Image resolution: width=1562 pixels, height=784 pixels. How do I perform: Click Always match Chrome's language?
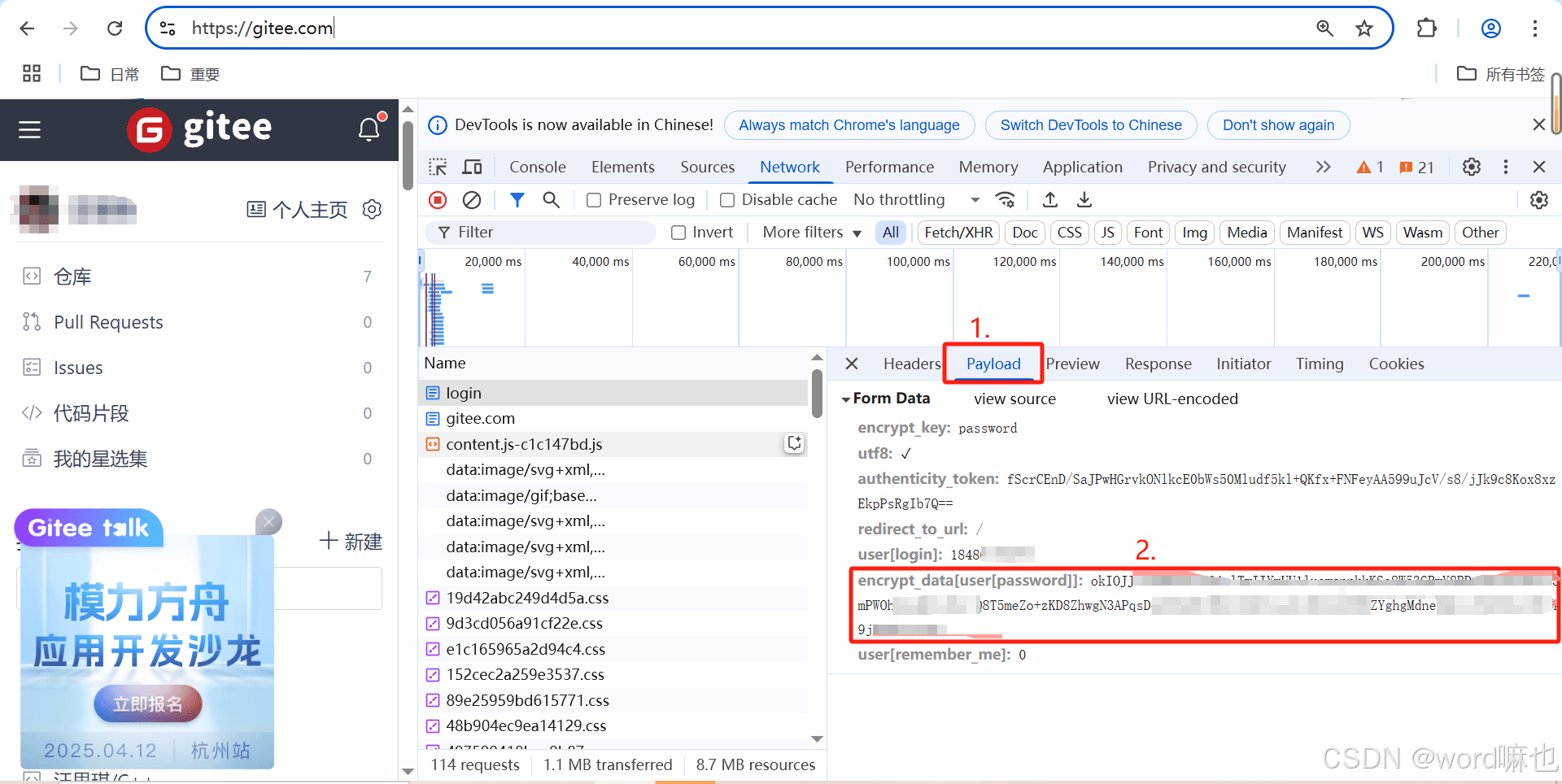pyautogui.click(x=849, y=125)
